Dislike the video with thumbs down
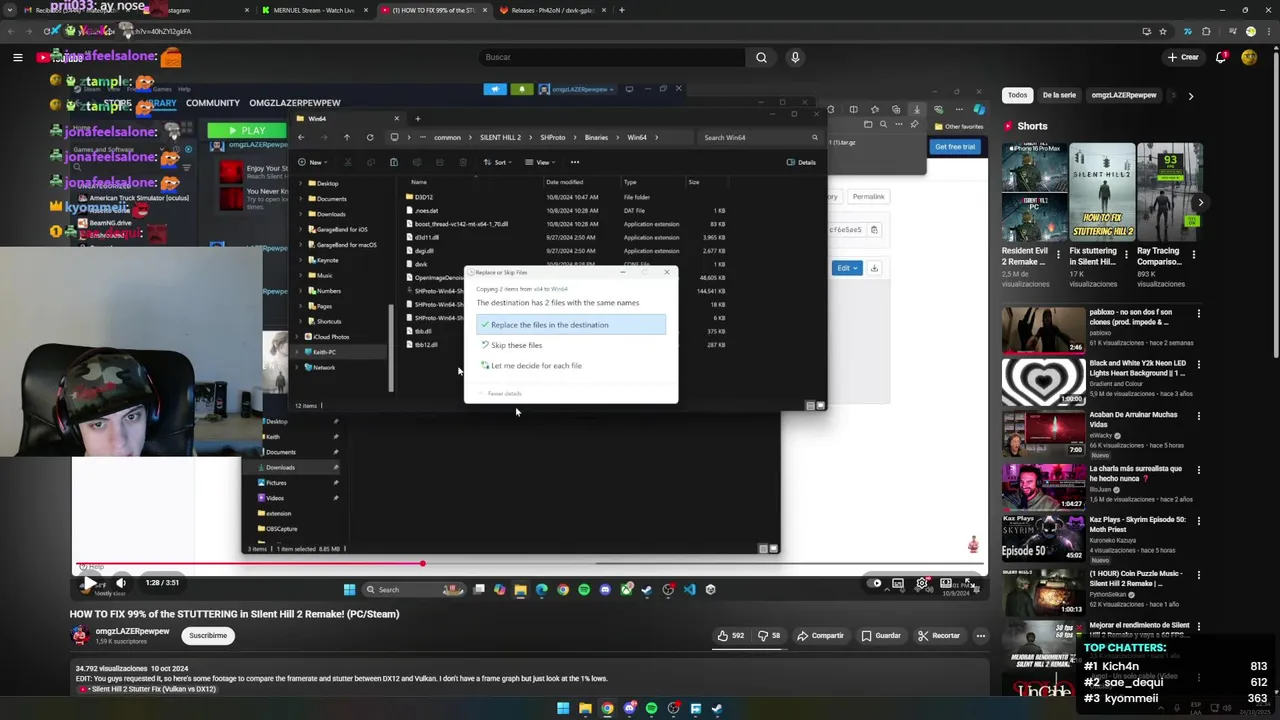 click(x=768, y=635)
